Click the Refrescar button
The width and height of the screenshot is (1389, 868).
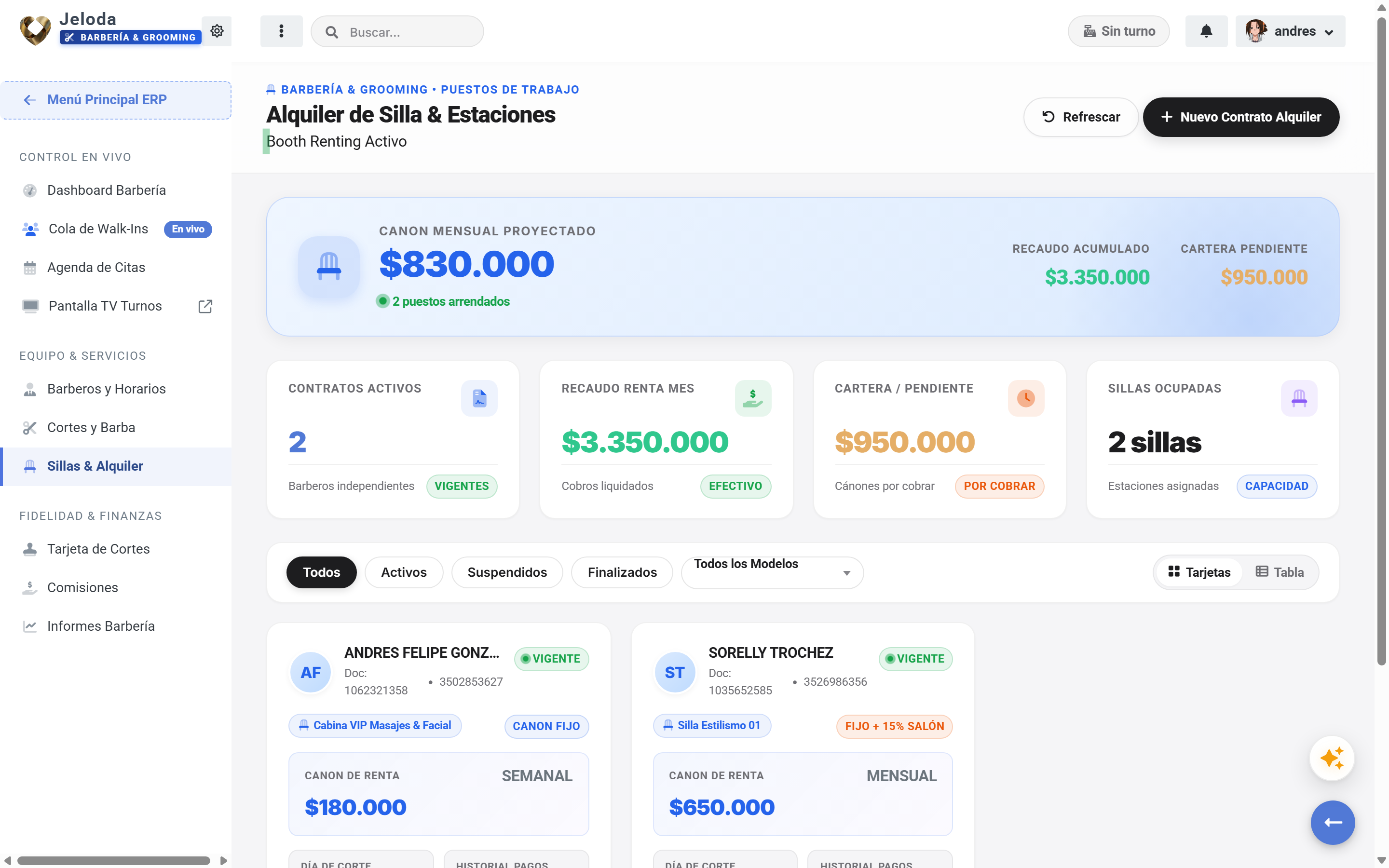pos(1080,117)
